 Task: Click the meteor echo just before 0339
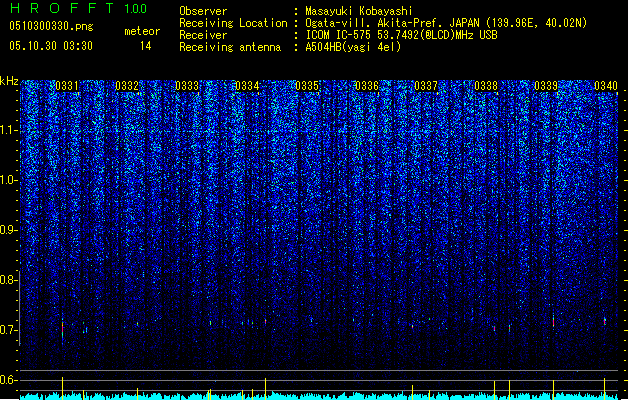pyautogui.click(x=553, y=321)
